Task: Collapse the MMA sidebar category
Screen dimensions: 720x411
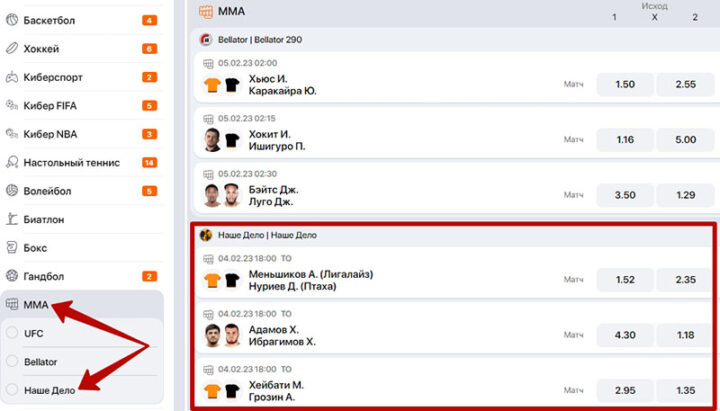Action: tap(36, 304)
